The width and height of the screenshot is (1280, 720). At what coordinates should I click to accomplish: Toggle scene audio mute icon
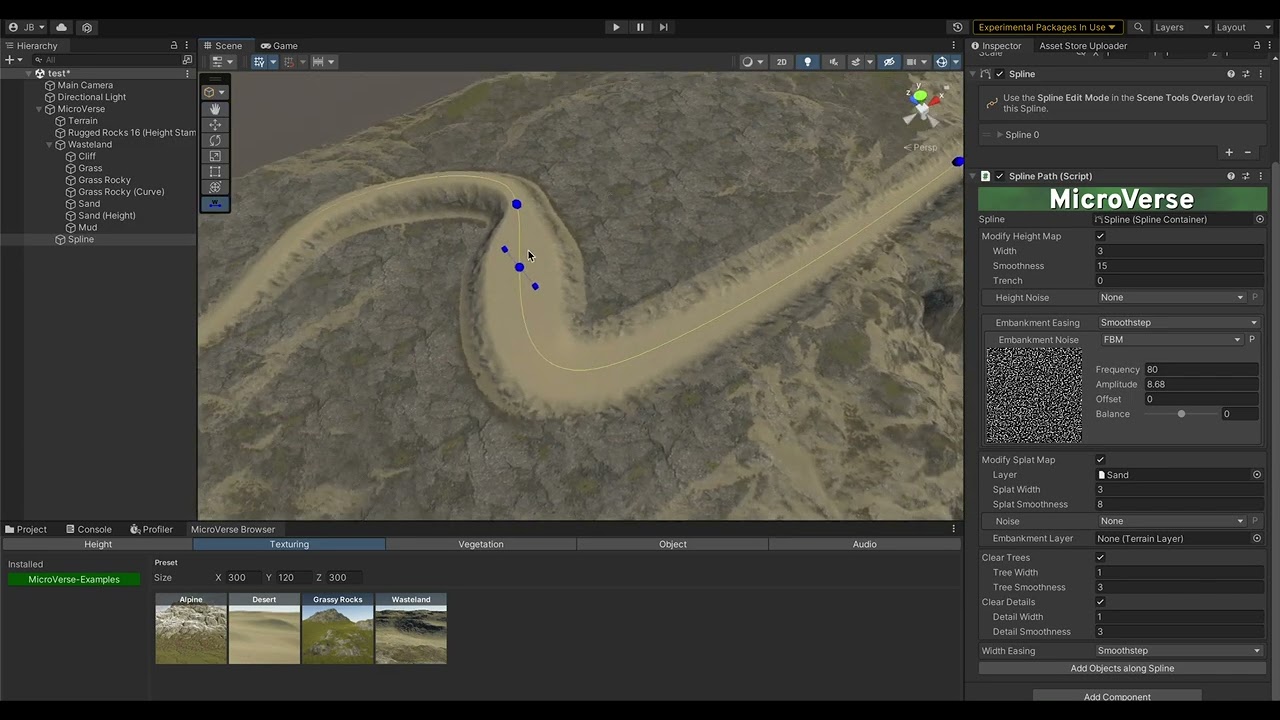pyautogui.click(x=833, y=62)
